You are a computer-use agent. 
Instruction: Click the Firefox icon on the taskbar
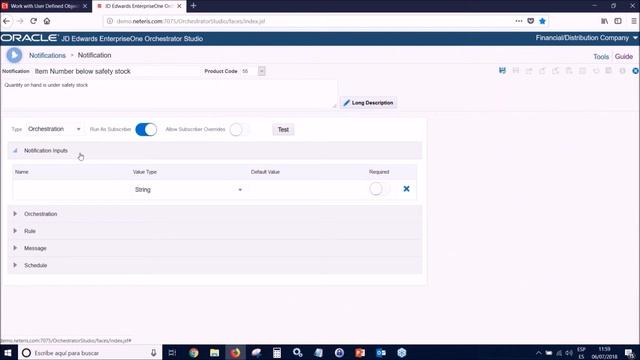point(236,353)
